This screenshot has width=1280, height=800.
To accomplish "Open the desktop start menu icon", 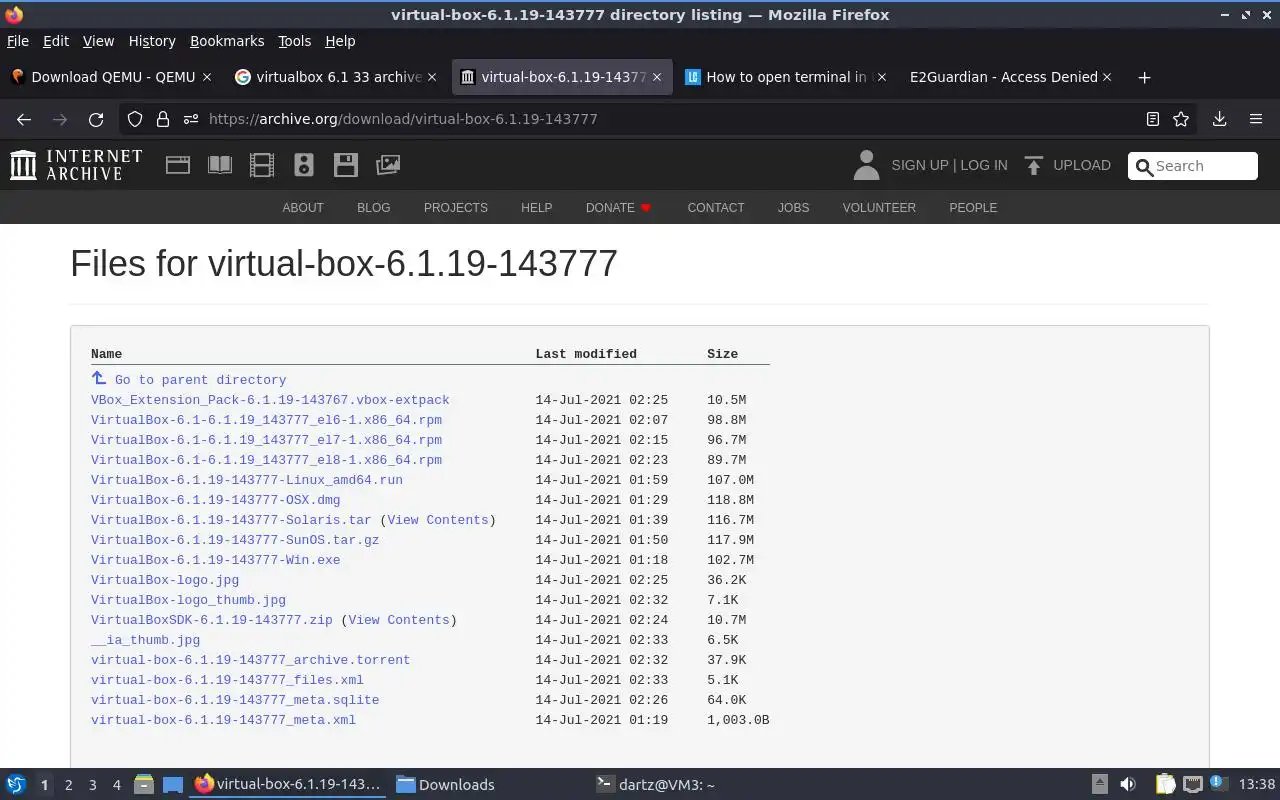I will point(16,785).
